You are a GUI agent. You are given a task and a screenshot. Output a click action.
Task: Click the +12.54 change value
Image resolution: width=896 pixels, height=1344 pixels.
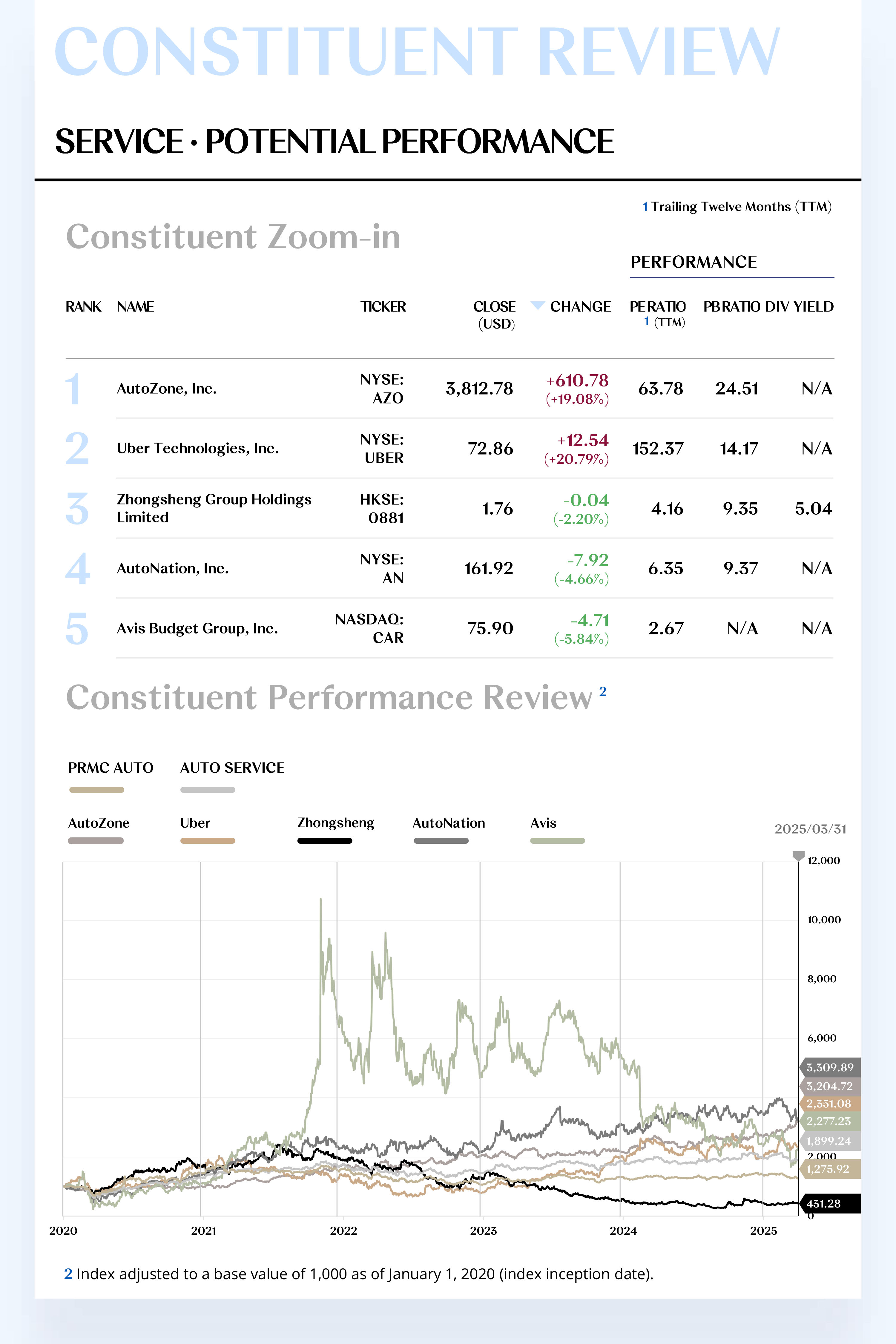click(x=583, y=441)
